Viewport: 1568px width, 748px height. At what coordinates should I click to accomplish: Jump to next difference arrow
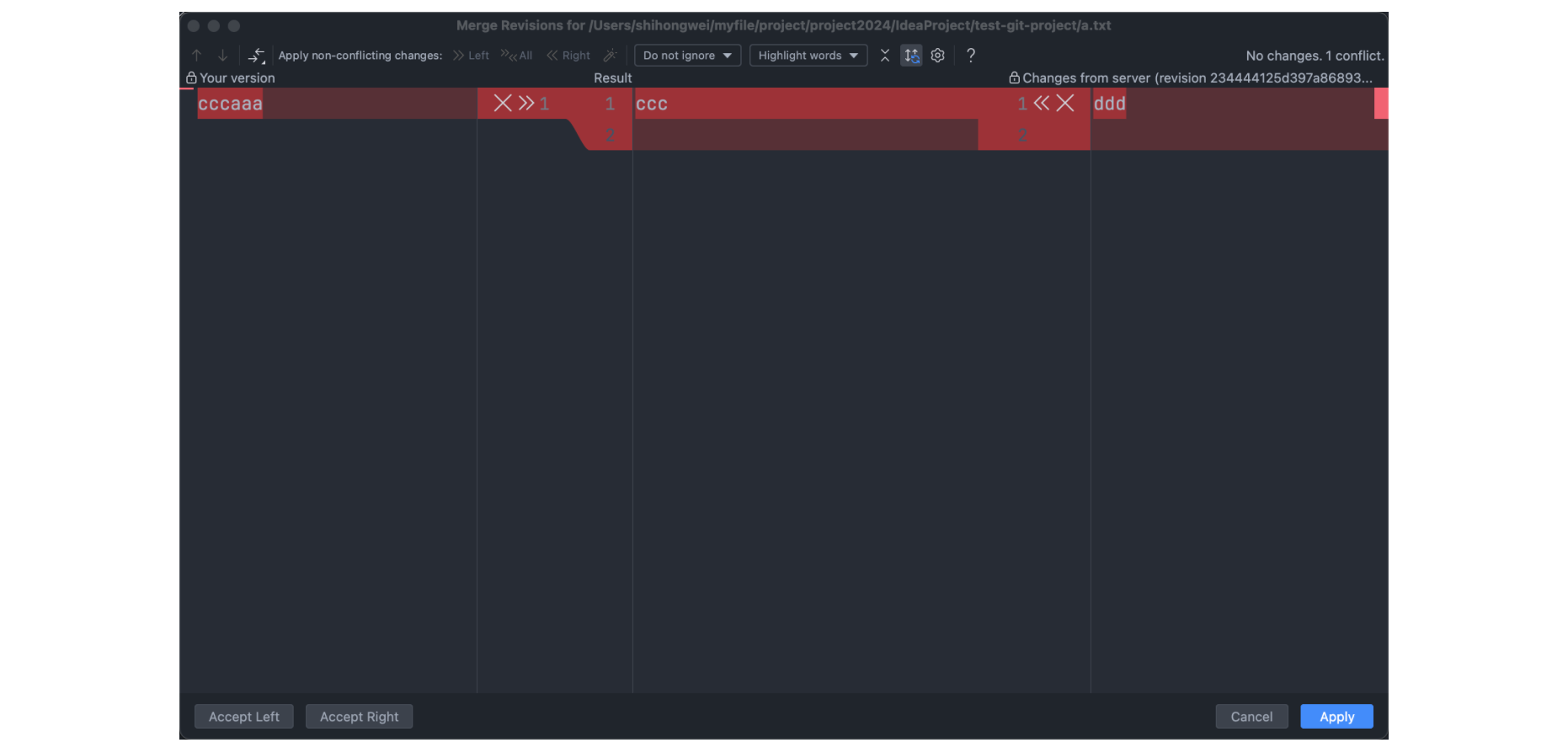pyautogui.click(x=222, y=56)
